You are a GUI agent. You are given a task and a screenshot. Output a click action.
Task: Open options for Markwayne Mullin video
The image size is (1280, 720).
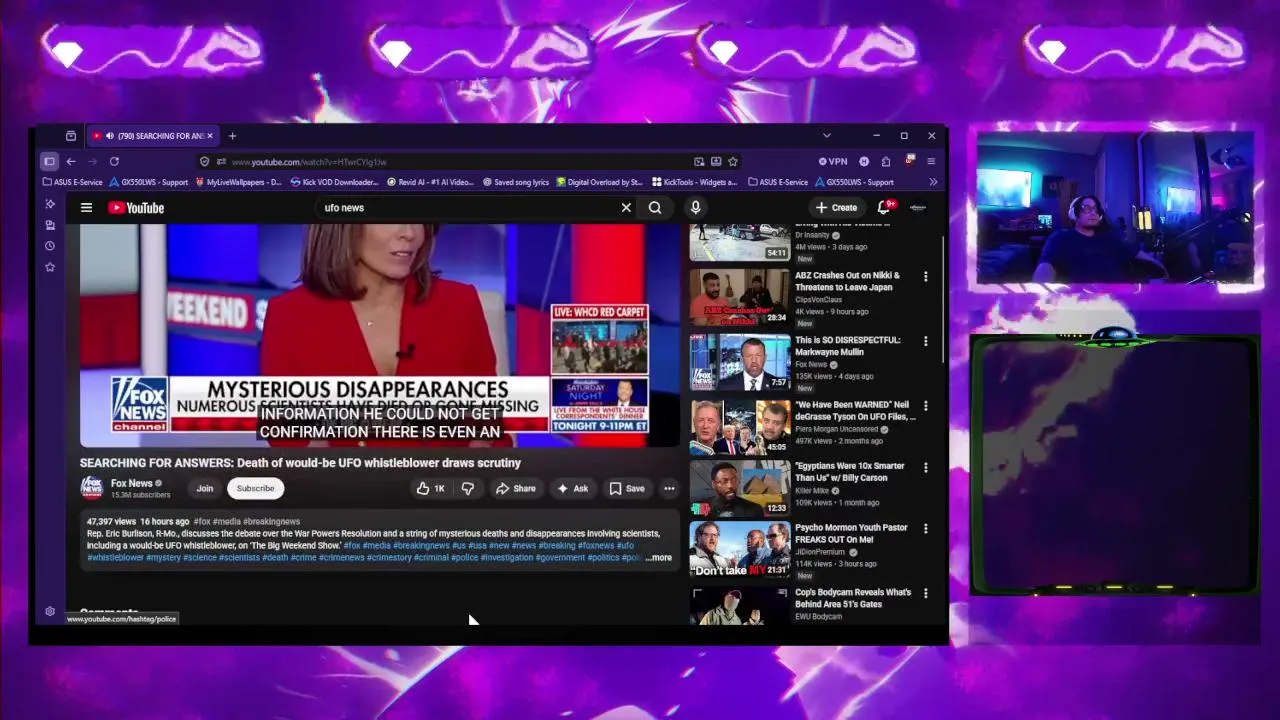click(925, 341)
